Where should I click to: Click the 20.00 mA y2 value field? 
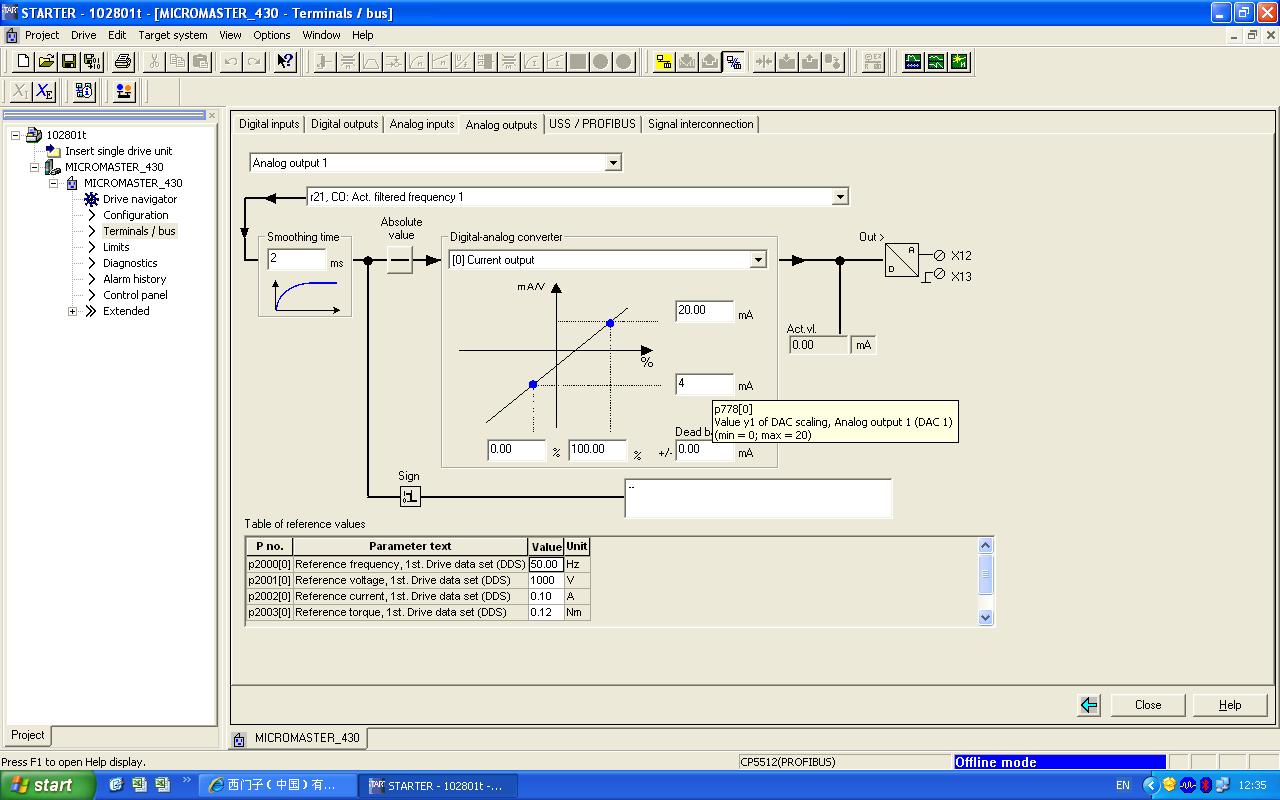(704, 311)
